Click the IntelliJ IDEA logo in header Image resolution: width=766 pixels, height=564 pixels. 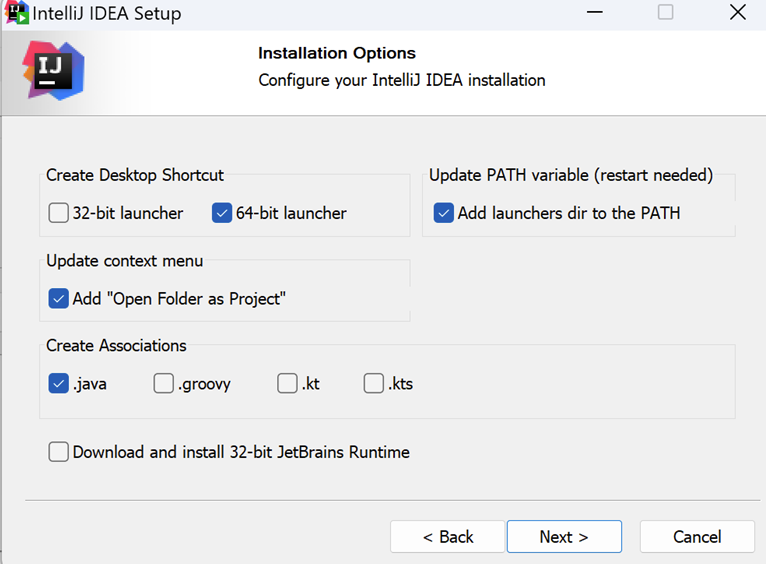click(x=54, y=71)
